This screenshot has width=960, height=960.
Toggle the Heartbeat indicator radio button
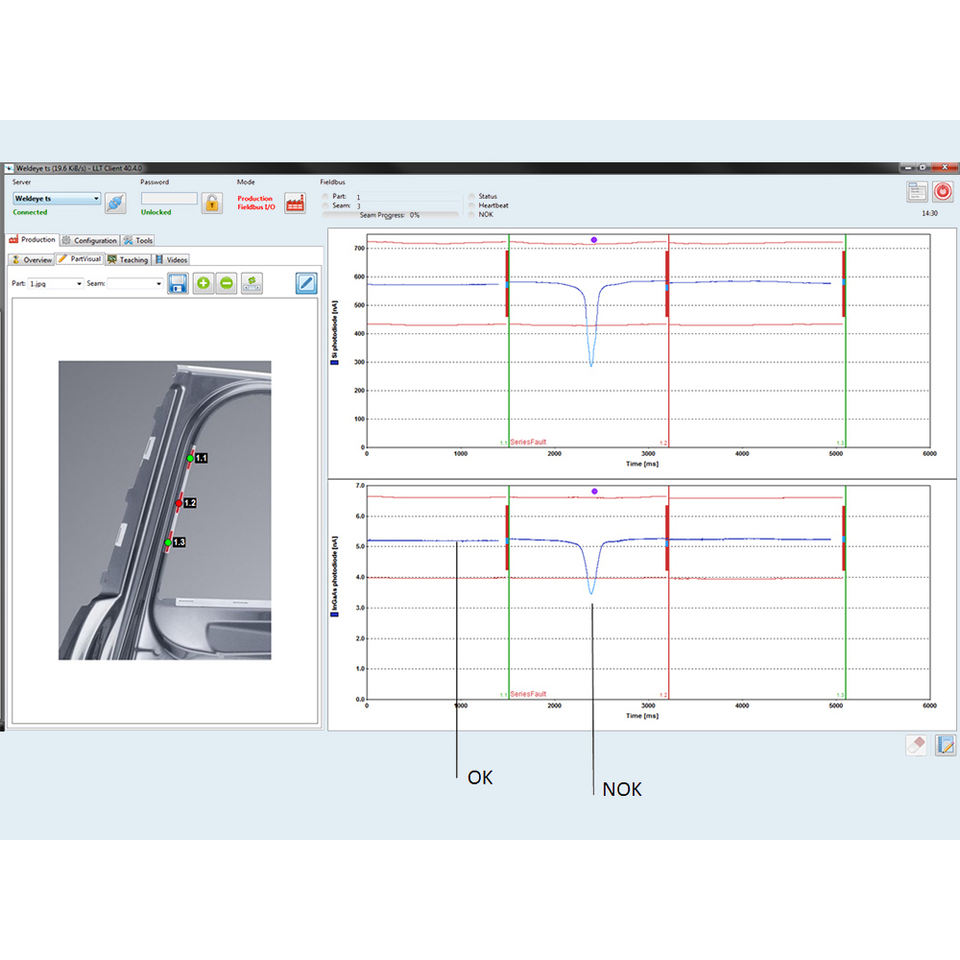[472, 206]
